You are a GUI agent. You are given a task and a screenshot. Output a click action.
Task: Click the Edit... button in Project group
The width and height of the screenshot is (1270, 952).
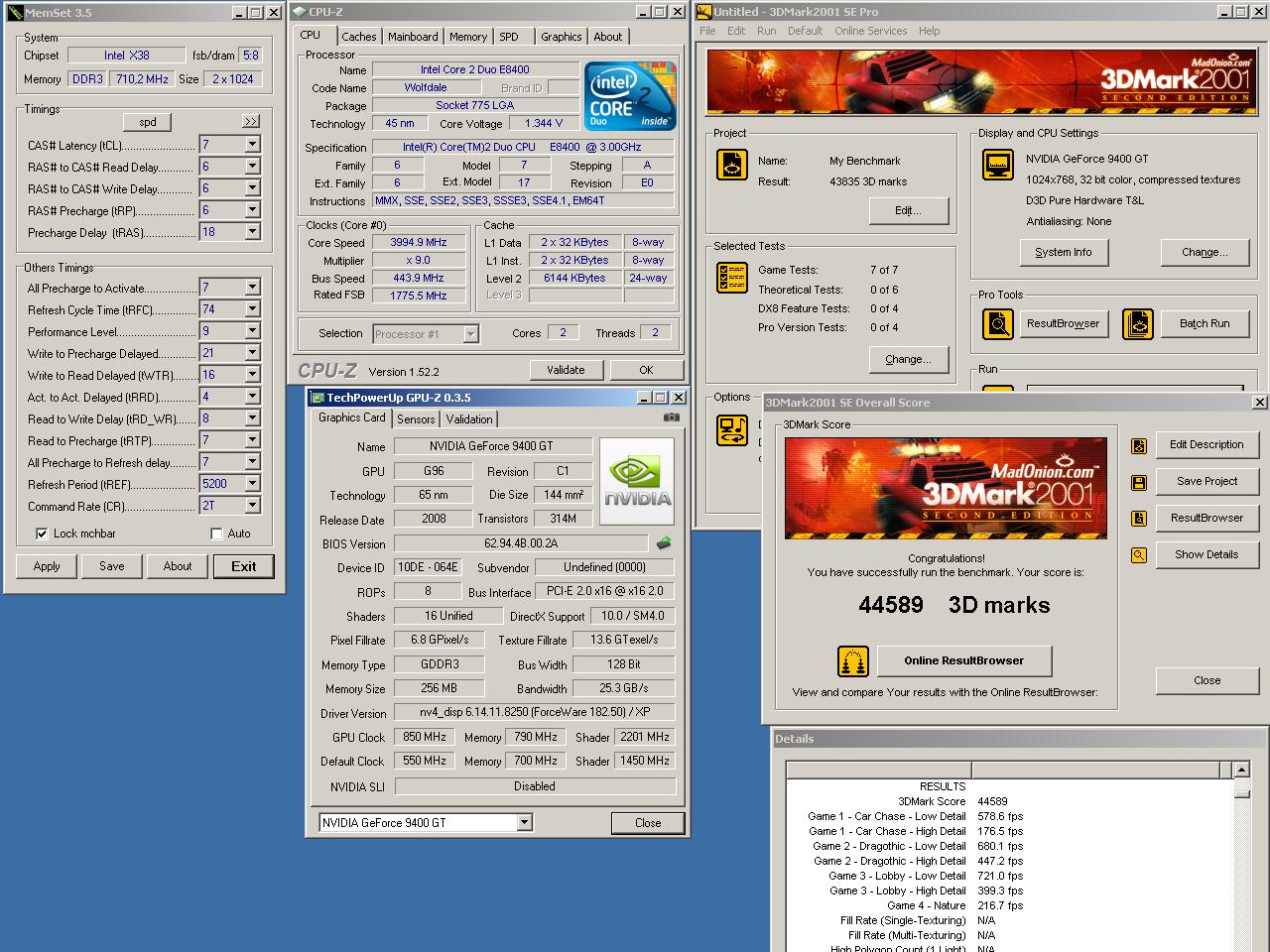coord(908,210)
